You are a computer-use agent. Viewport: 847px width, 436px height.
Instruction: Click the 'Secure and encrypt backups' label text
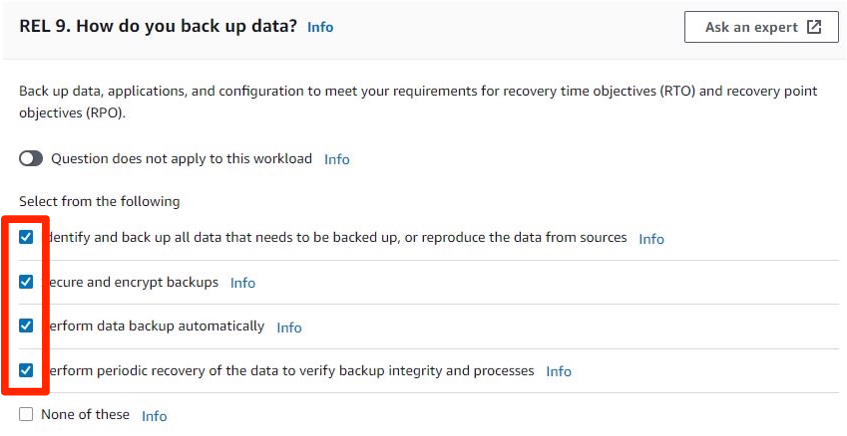(x=134, y=282)
